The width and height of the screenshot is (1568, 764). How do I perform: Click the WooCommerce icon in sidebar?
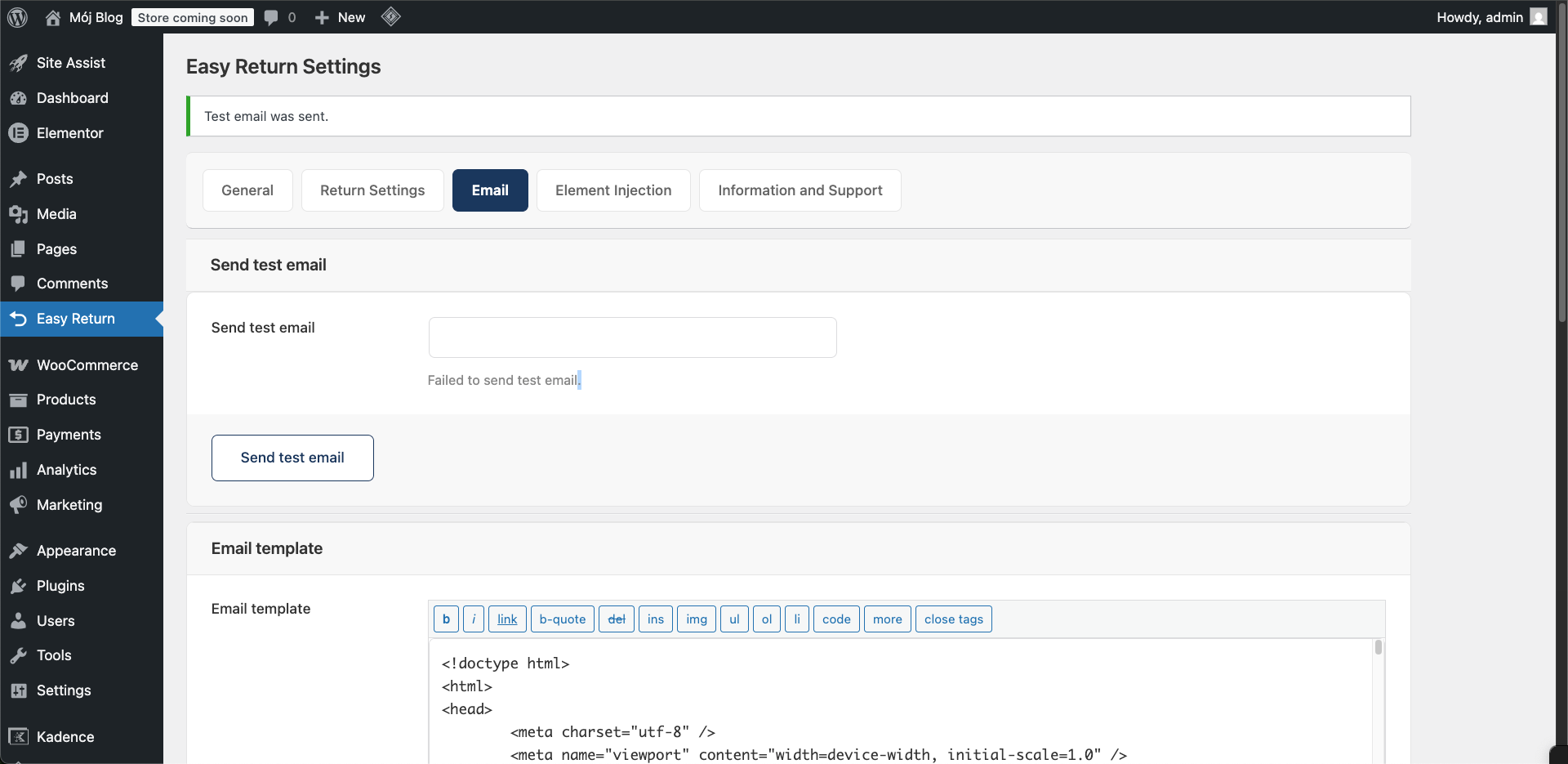coord(19,365)
